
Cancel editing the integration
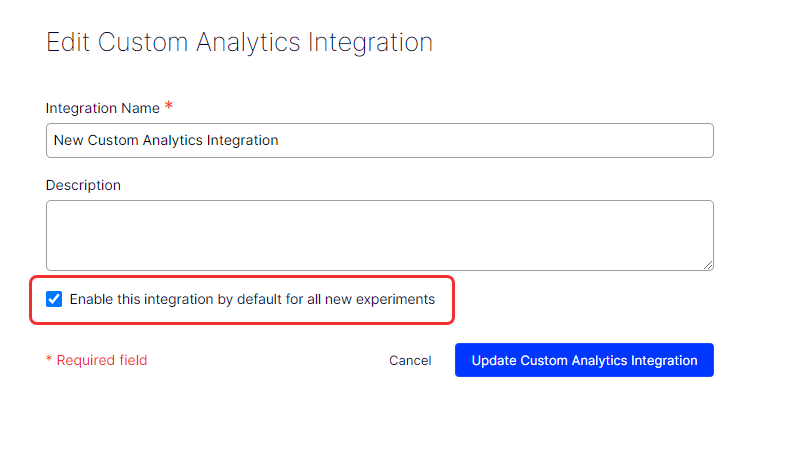coord(410,361)
